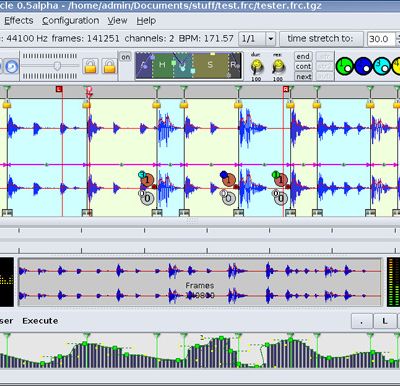Switch to the Execute tab
Screen dimensions: 400x386
40,321
